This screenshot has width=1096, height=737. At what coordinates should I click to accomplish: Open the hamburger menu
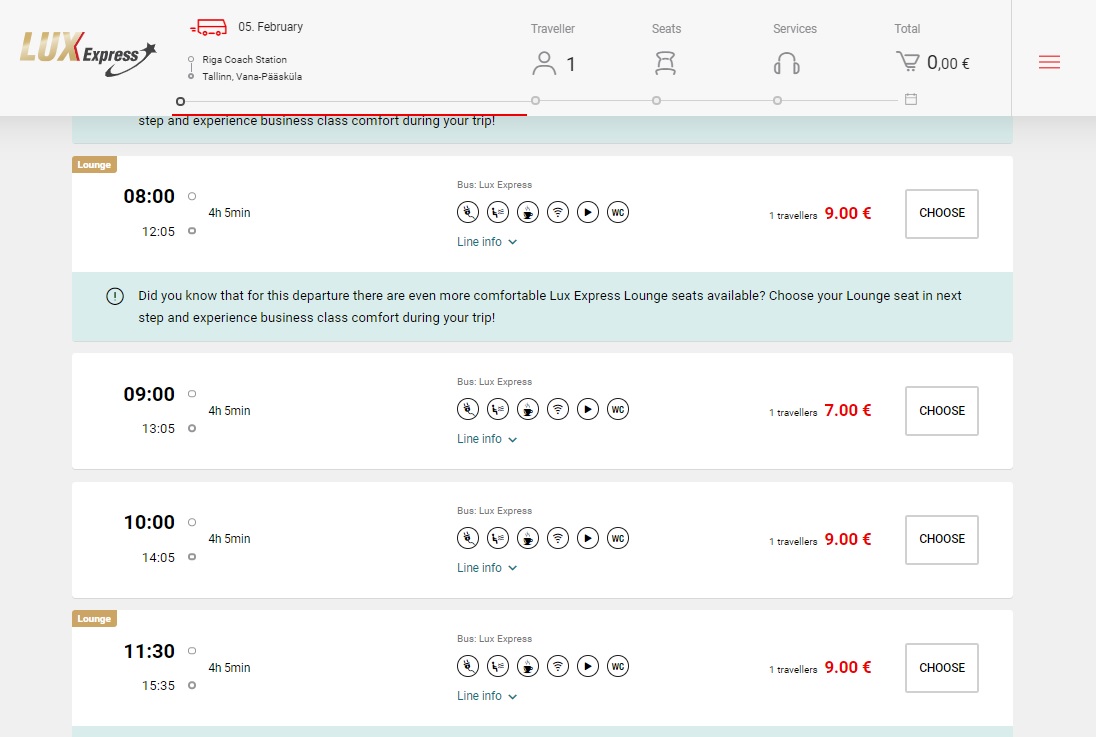click(x=1049, y=62)
